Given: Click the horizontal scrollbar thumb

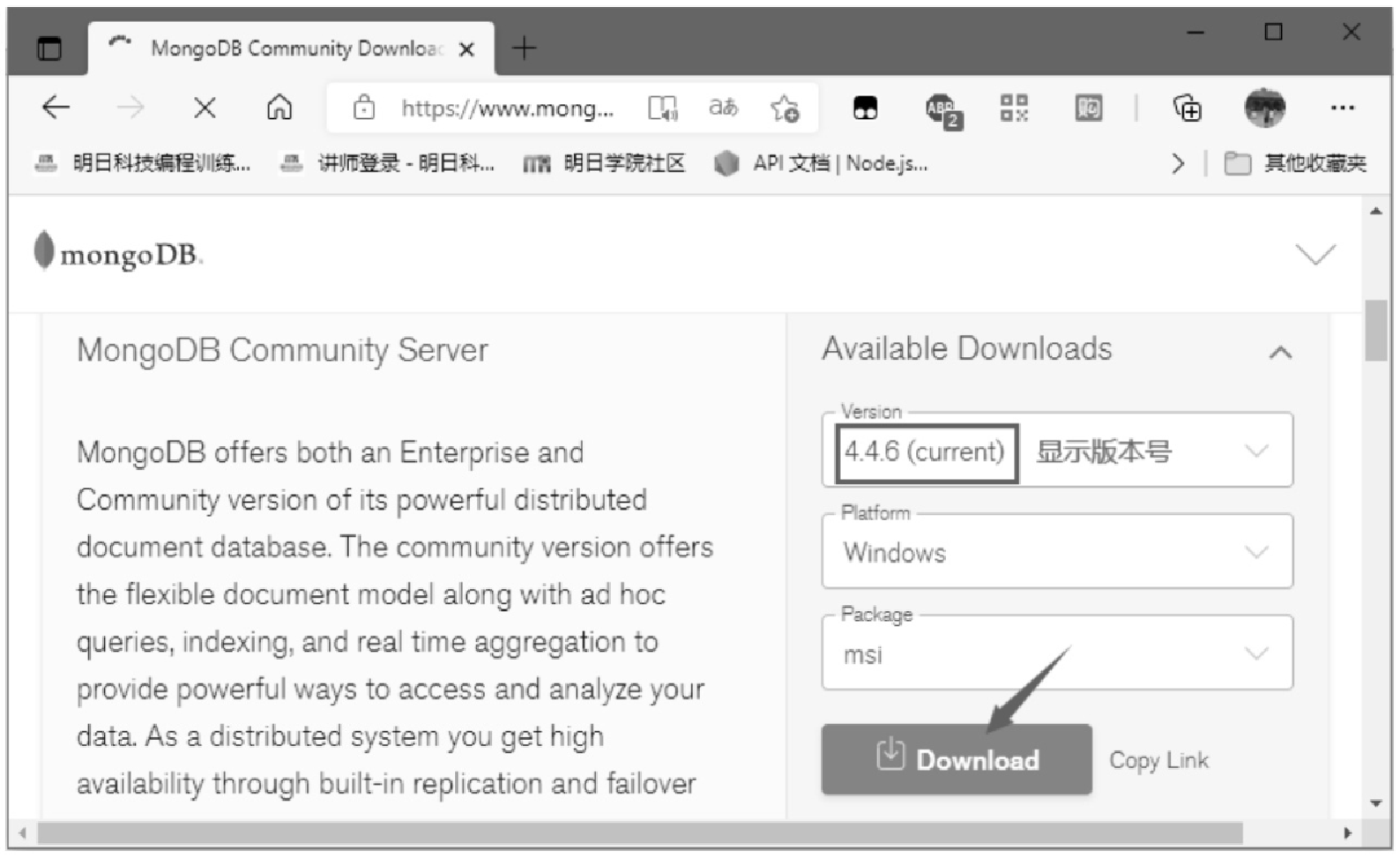Looking at the screenshot, I should click(x=640, y=832).
